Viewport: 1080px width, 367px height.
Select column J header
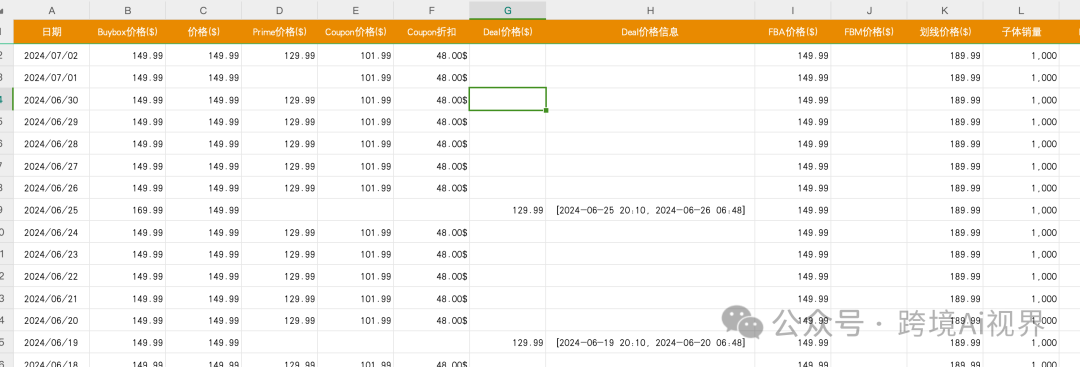869,10
